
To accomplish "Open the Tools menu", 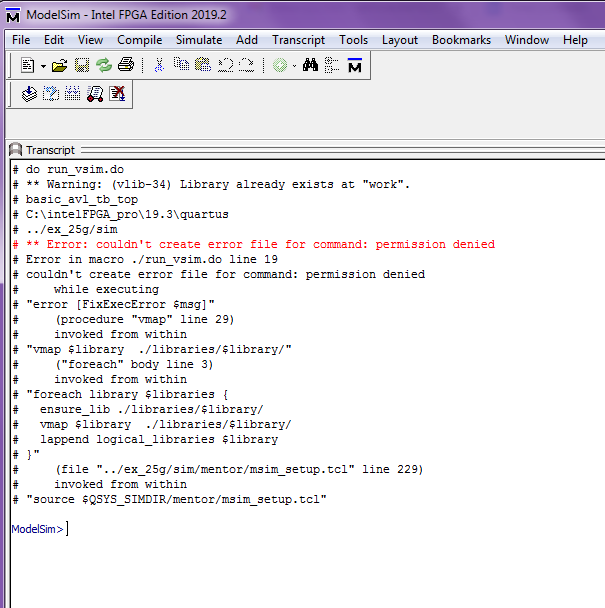I will tap(353, 40).
